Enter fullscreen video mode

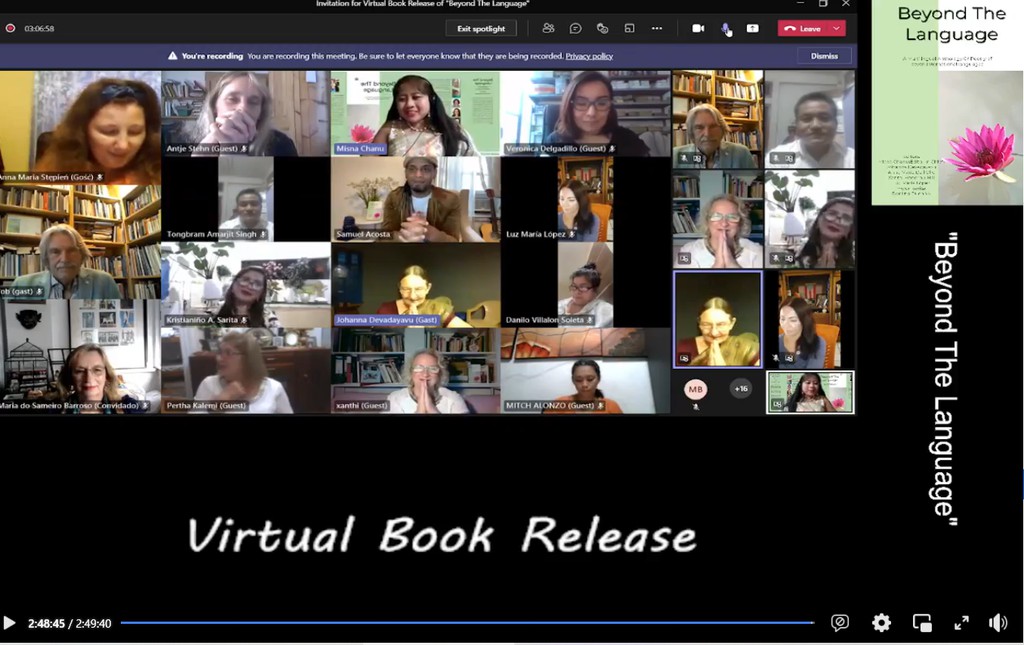coord(961,623)
